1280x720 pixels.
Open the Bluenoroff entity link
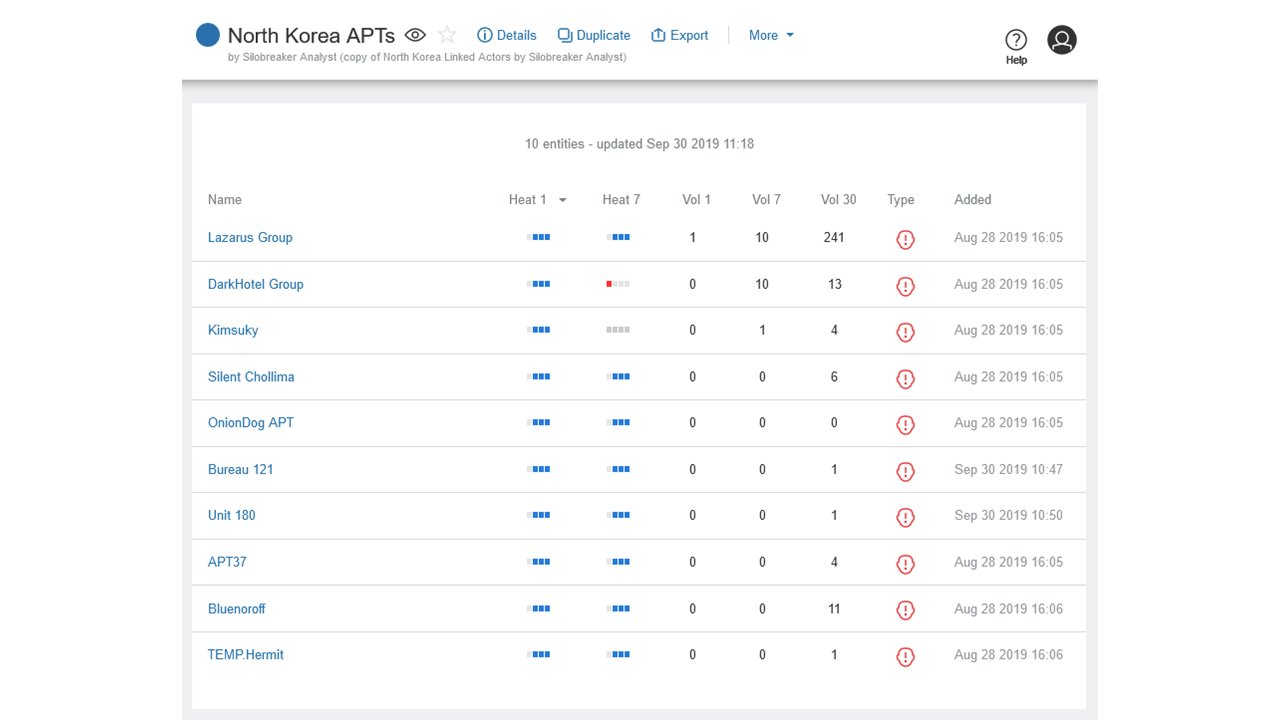(237, 609)
